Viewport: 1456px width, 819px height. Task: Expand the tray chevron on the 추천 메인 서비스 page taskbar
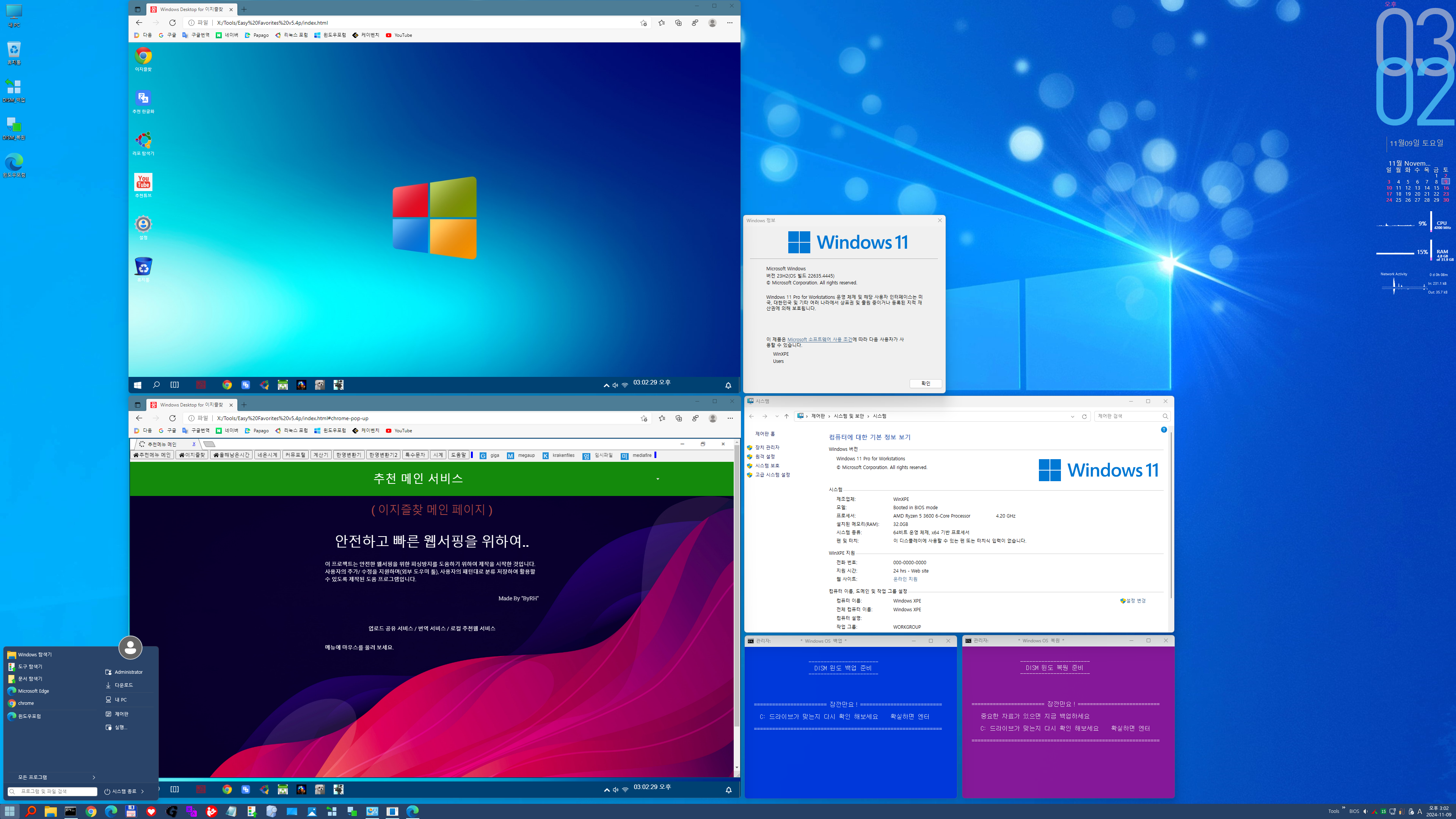point(607,790)
